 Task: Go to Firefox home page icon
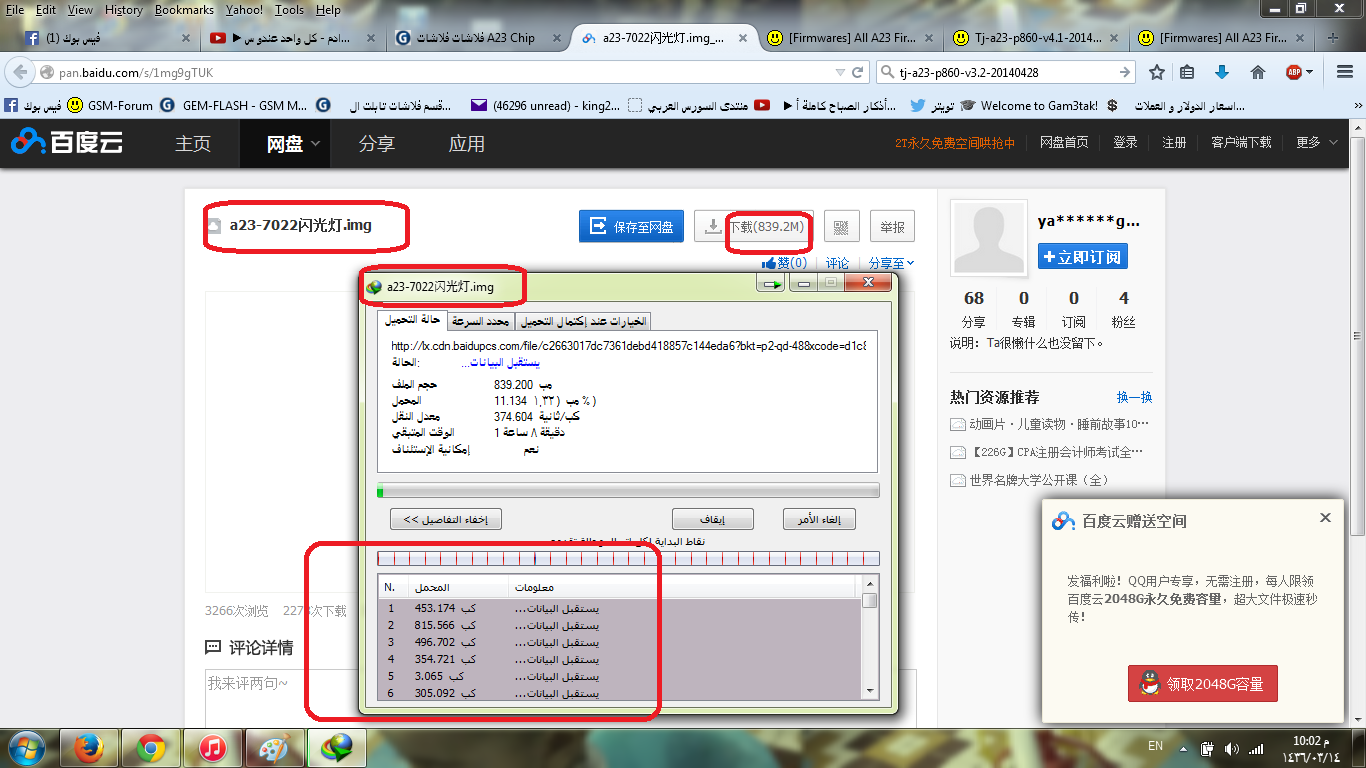[1258, 72]
